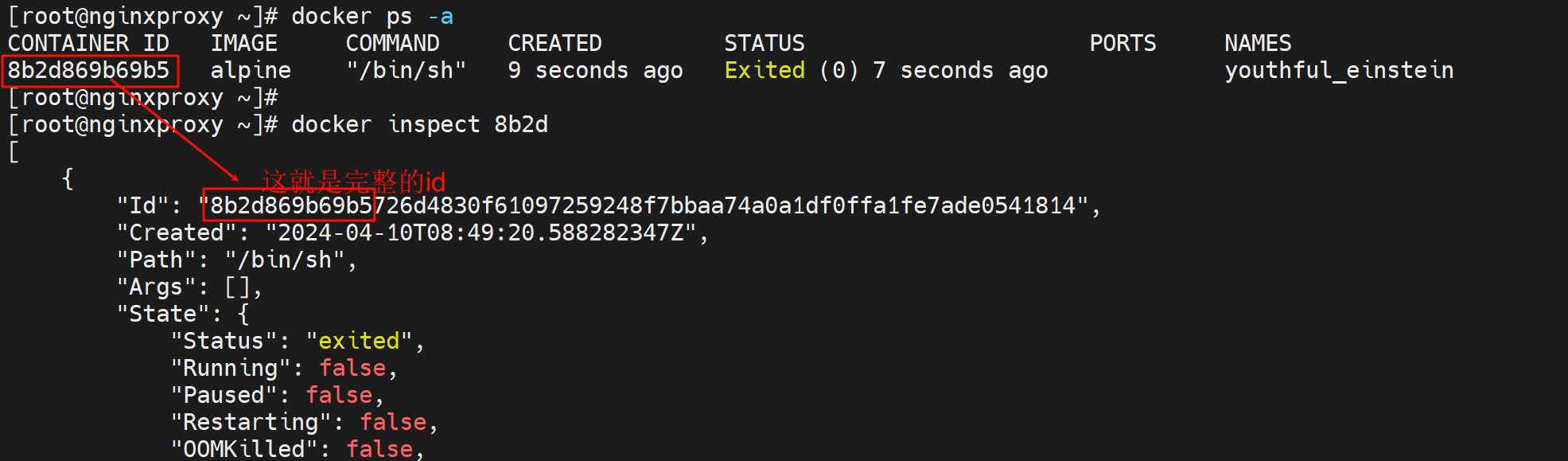Click the false value beside "Running"

click(352, 369)
